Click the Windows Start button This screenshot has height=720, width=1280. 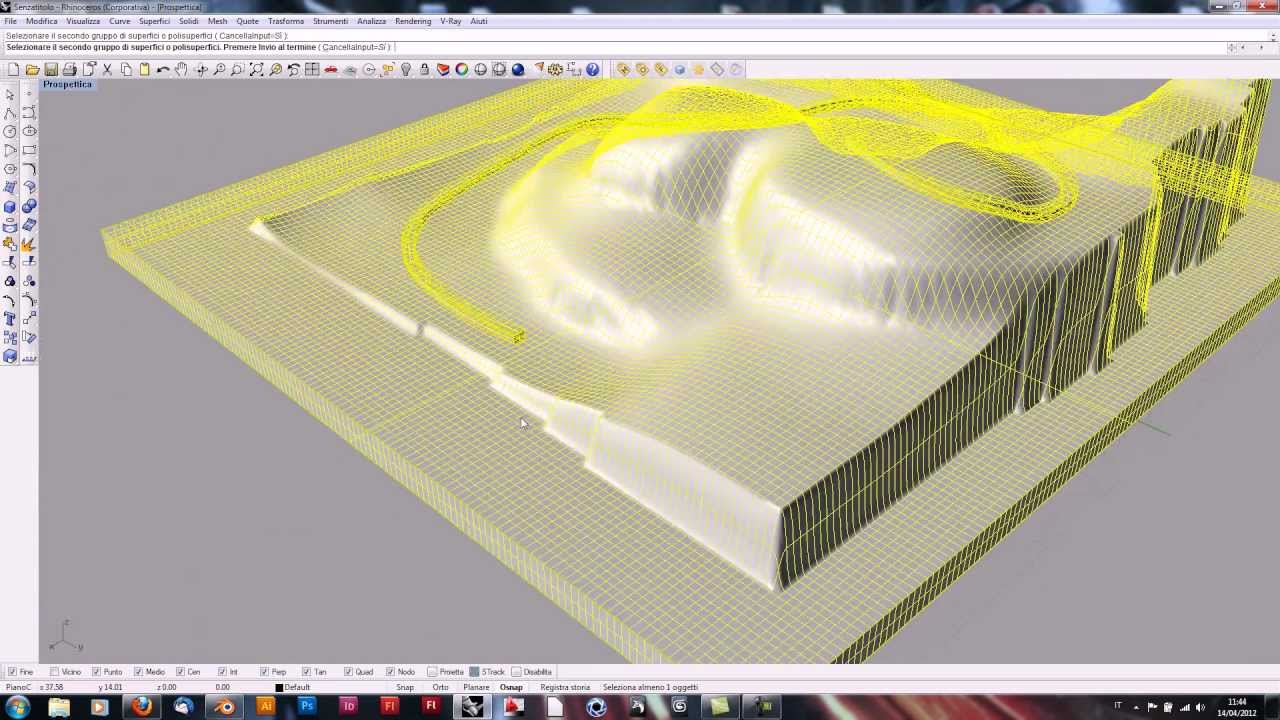coord(17,707)
